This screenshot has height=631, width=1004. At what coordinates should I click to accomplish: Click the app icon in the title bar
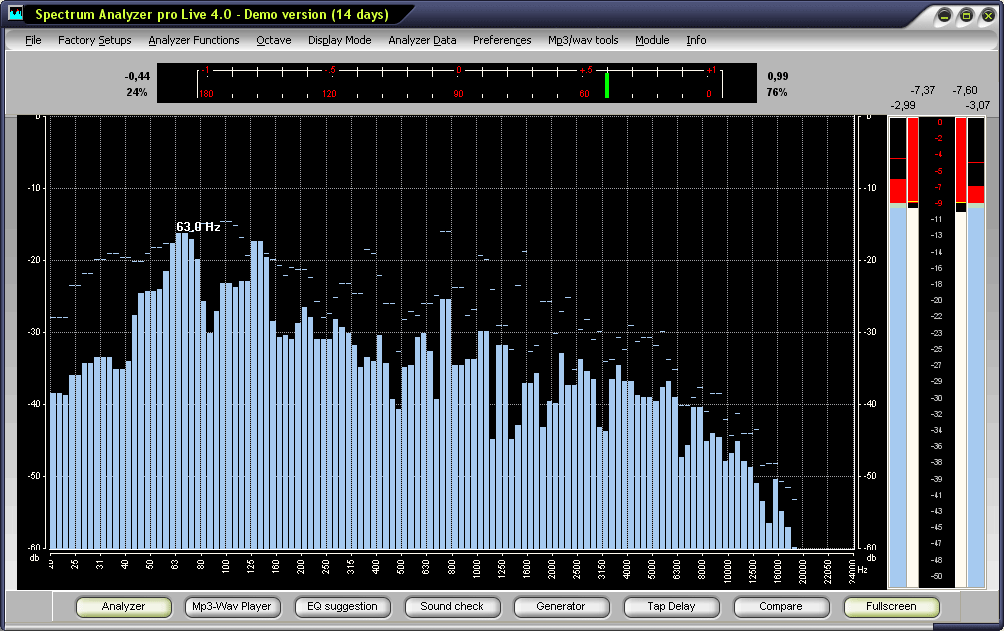coord(15,13)
